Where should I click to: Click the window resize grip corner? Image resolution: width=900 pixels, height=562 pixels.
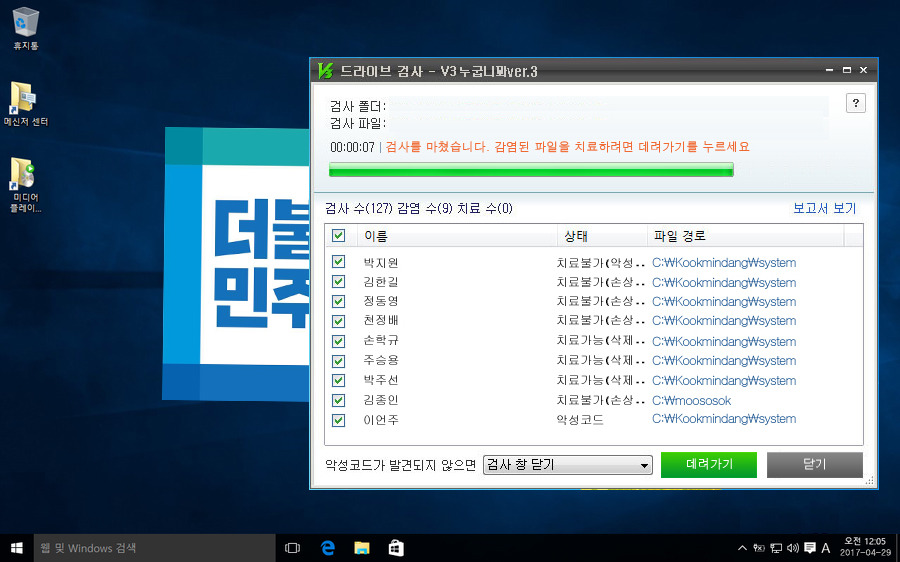[x=870, y=481]
